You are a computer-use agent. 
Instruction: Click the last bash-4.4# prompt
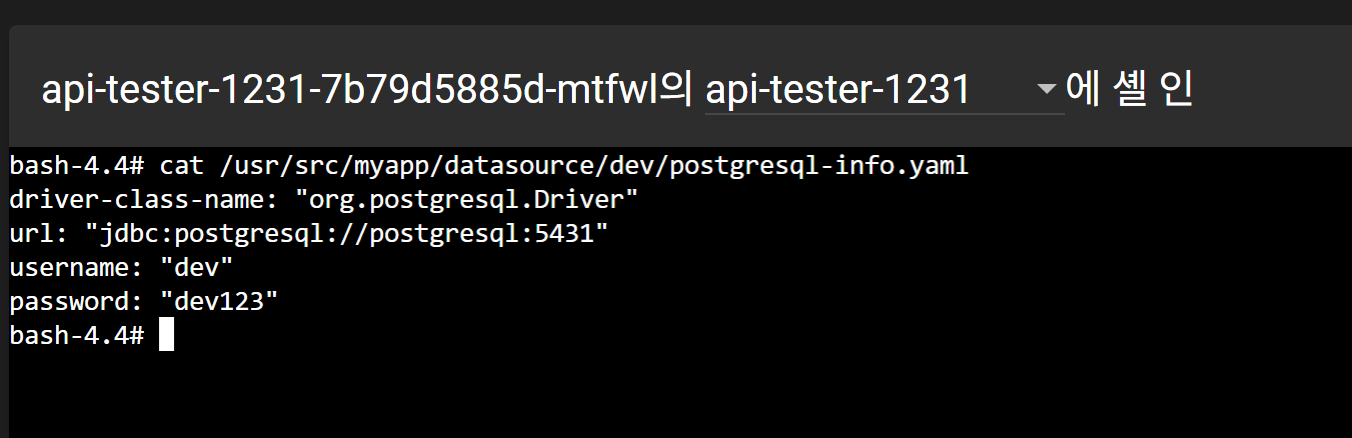coord(76,335)
